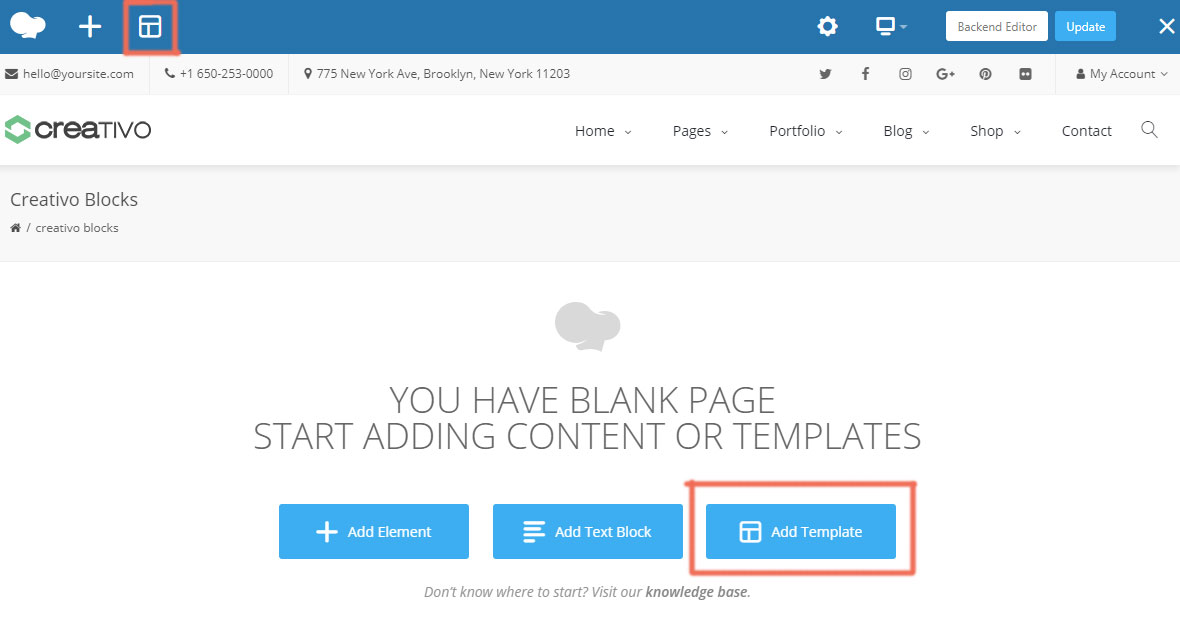Screen dimensions: 1180x639
Task: Click the WPBakery cloud logo icon
Action: 28,26
